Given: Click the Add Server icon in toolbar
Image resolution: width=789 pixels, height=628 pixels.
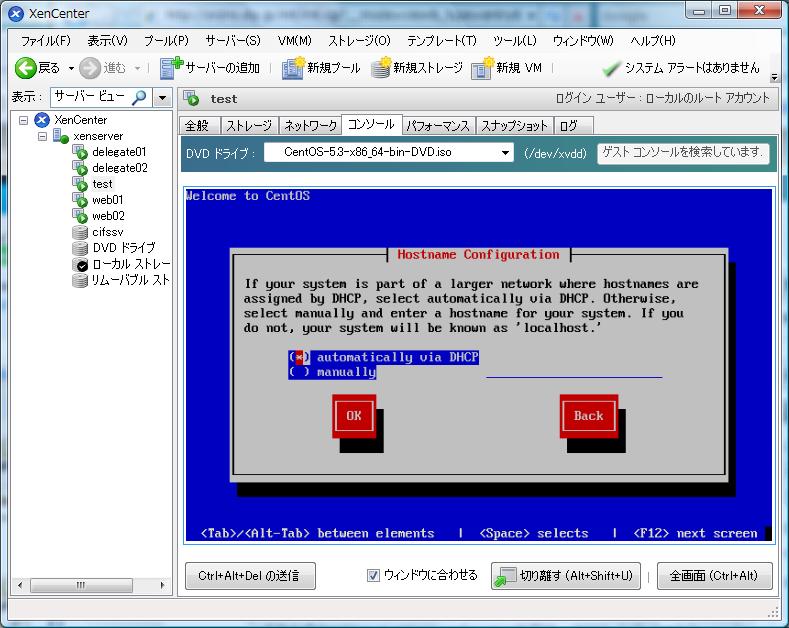Looking at the screenshot, I should 171,67.
